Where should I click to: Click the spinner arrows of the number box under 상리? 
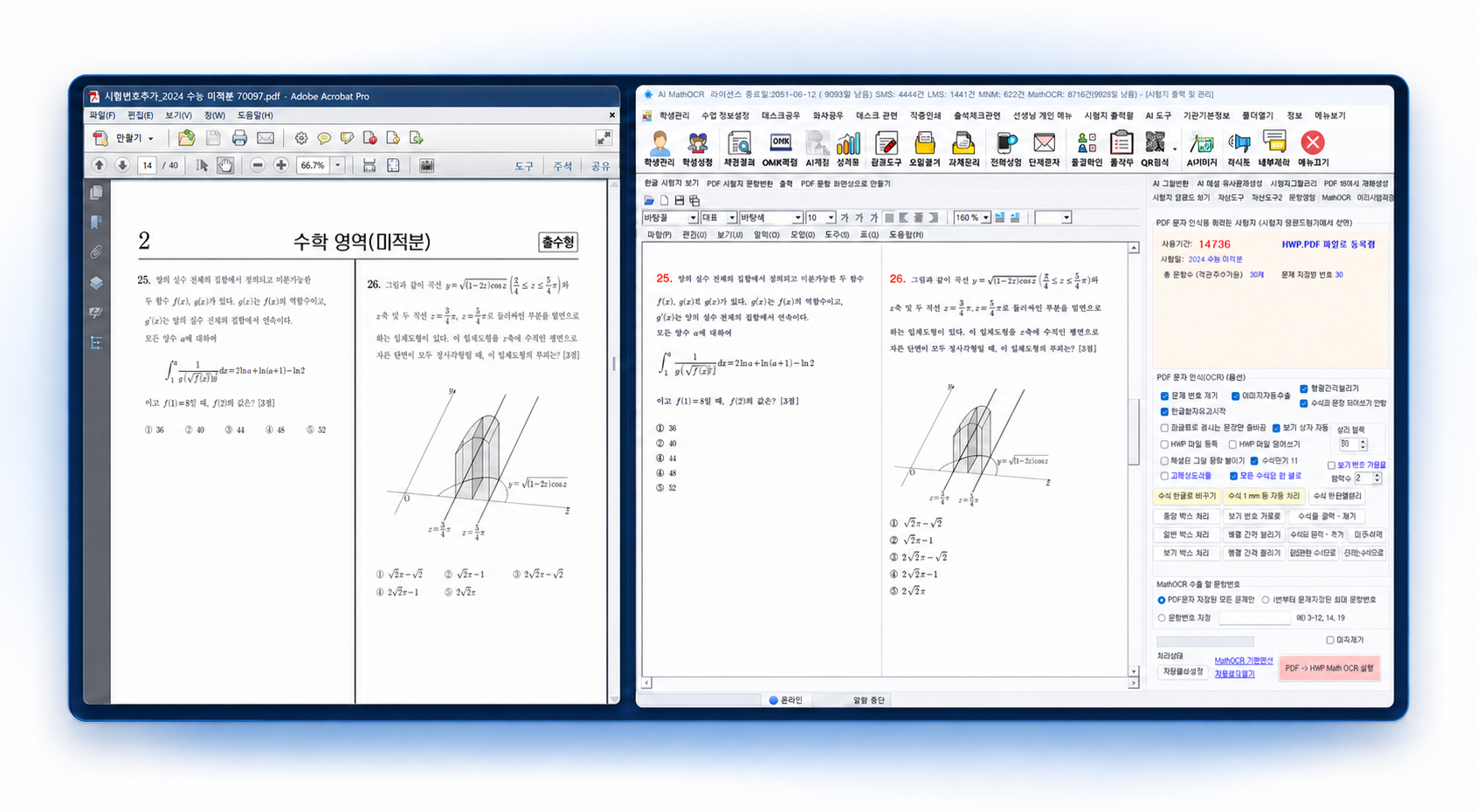(x=1363, y=444)
